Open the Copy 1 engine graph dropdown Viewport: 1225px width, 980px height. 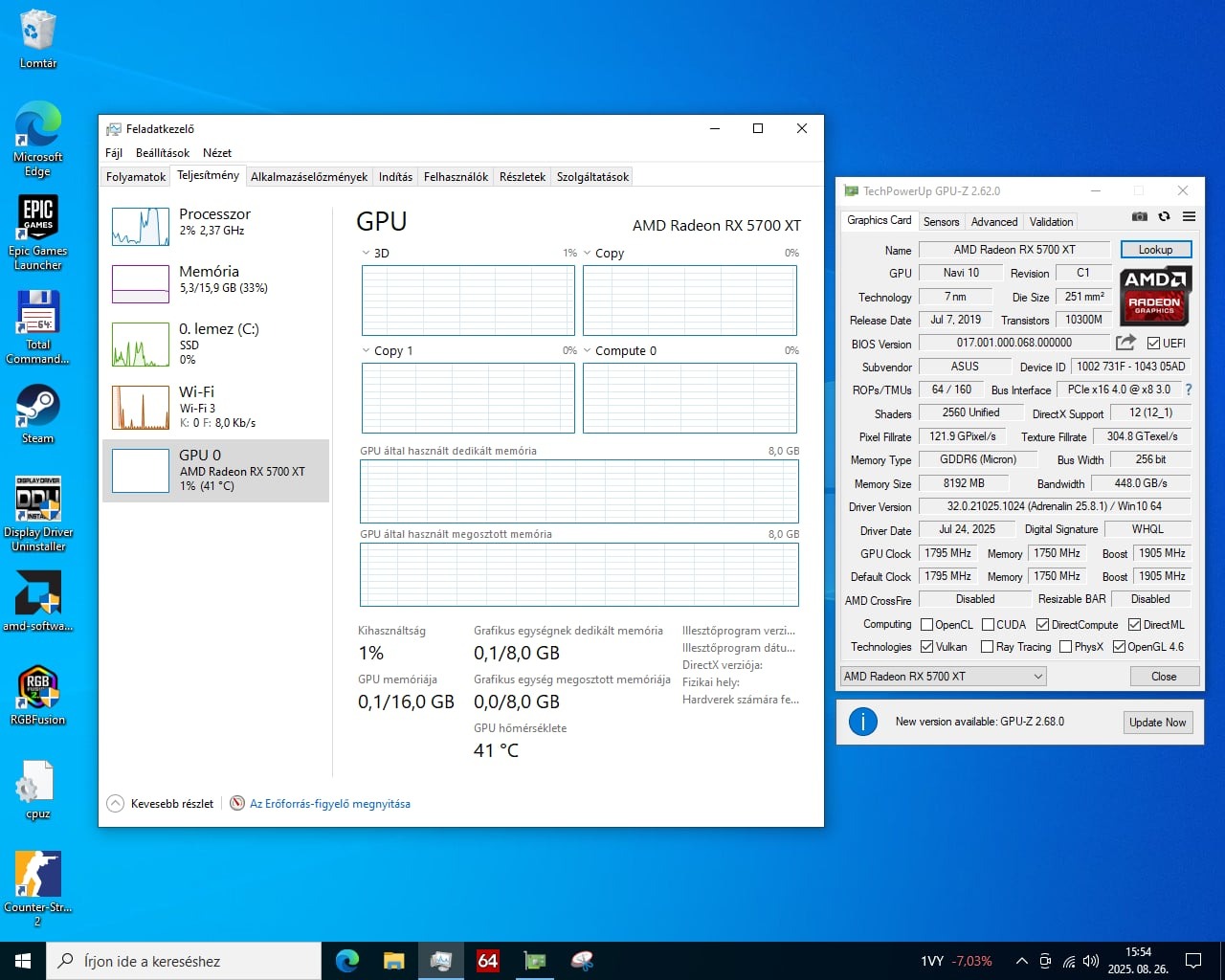[366, 351]
